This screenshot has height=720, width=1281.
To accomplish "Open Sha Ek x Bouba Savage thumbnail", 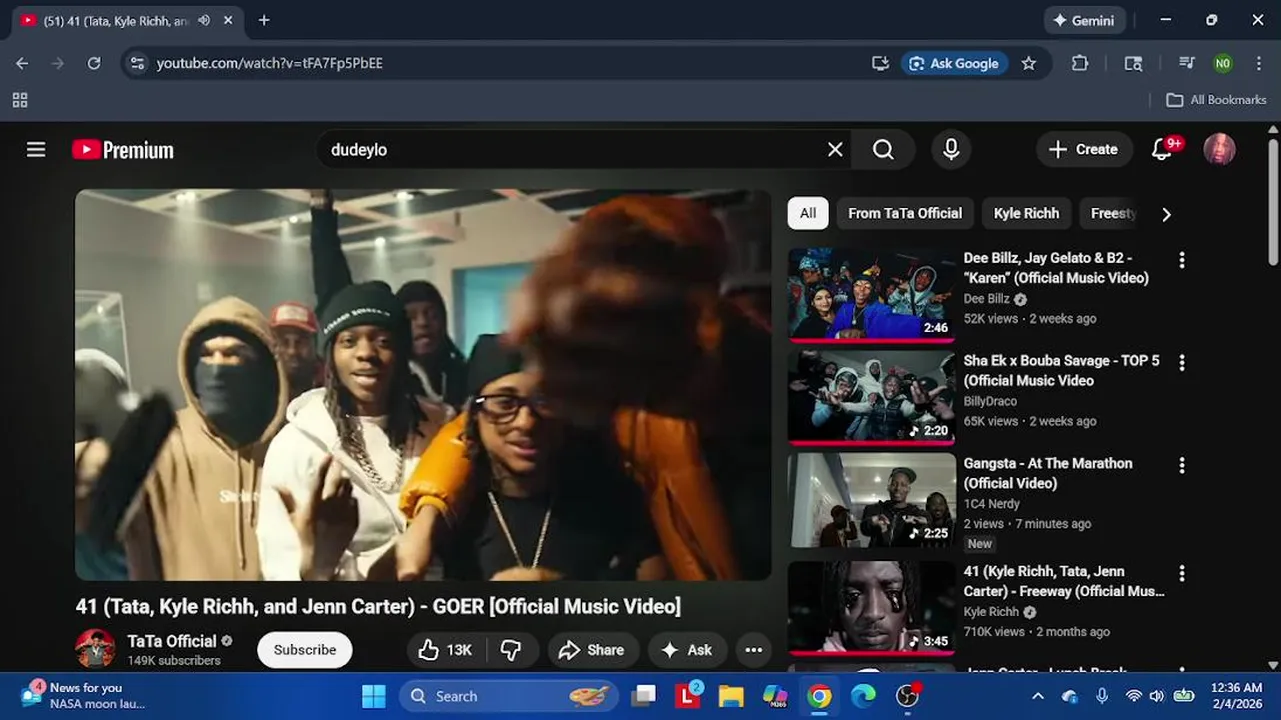I will (872, 398).
